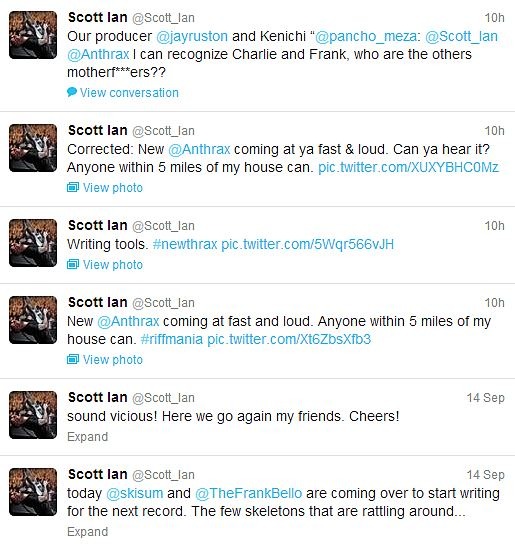This screenshot has height=548, width=515.
Task: Click photo icon under Writing tools tweet
Action: 73,265
